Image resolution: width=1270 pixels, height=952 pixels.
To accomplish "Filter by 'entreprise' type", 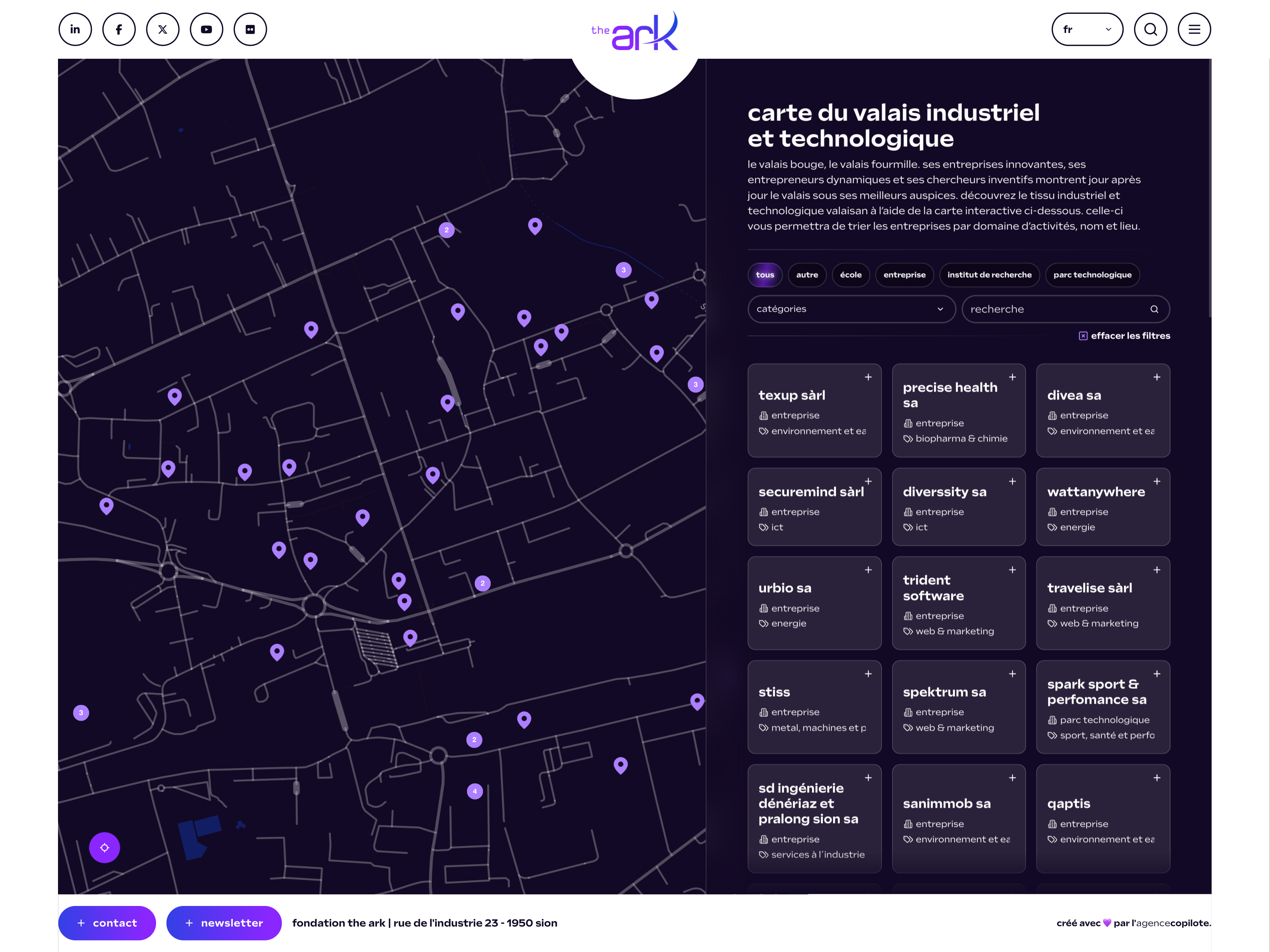I will click(904, 275).
